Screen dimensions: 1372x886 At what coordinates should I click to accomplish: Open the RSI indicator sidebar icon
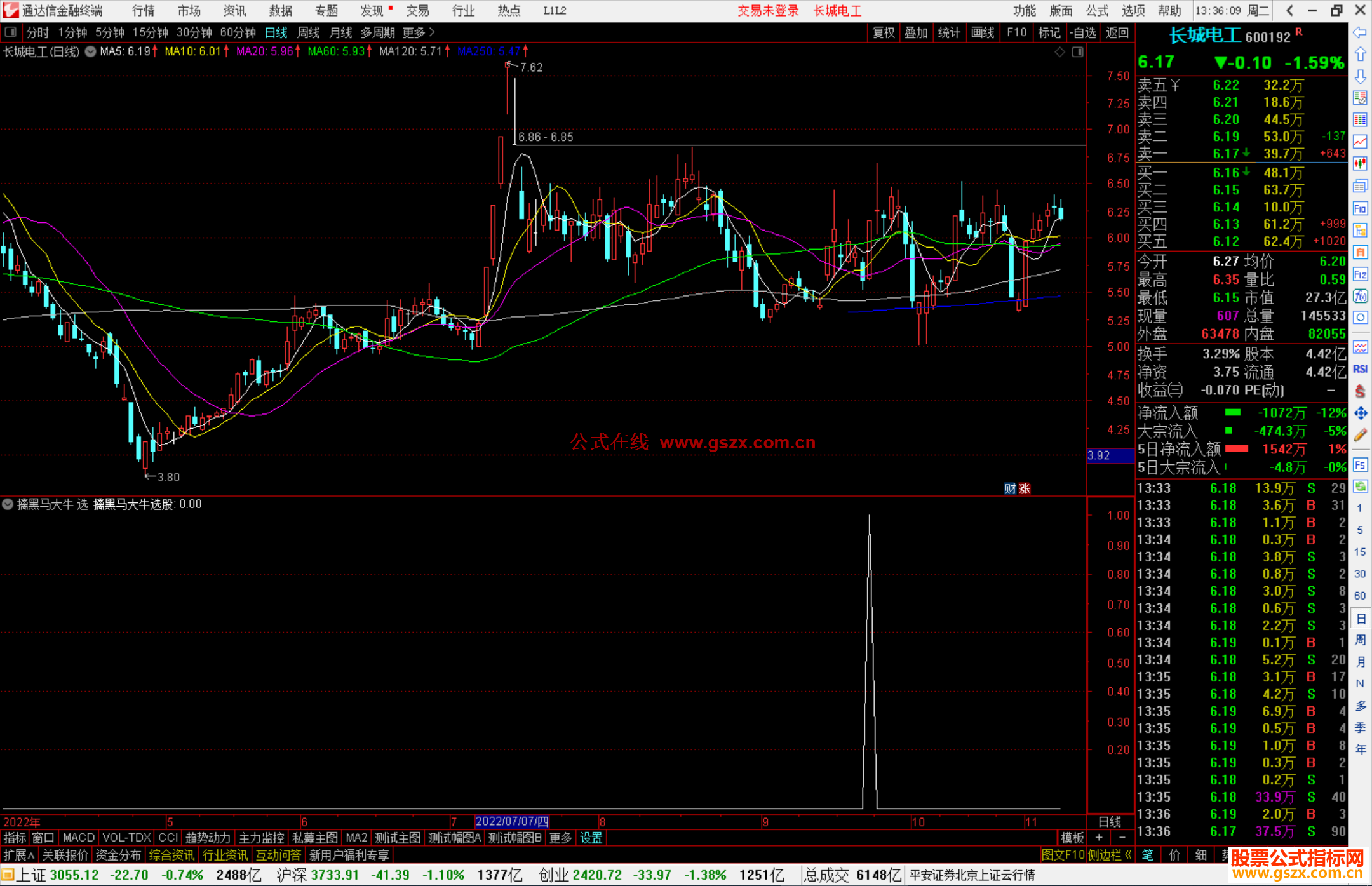tap(1360, 369)
